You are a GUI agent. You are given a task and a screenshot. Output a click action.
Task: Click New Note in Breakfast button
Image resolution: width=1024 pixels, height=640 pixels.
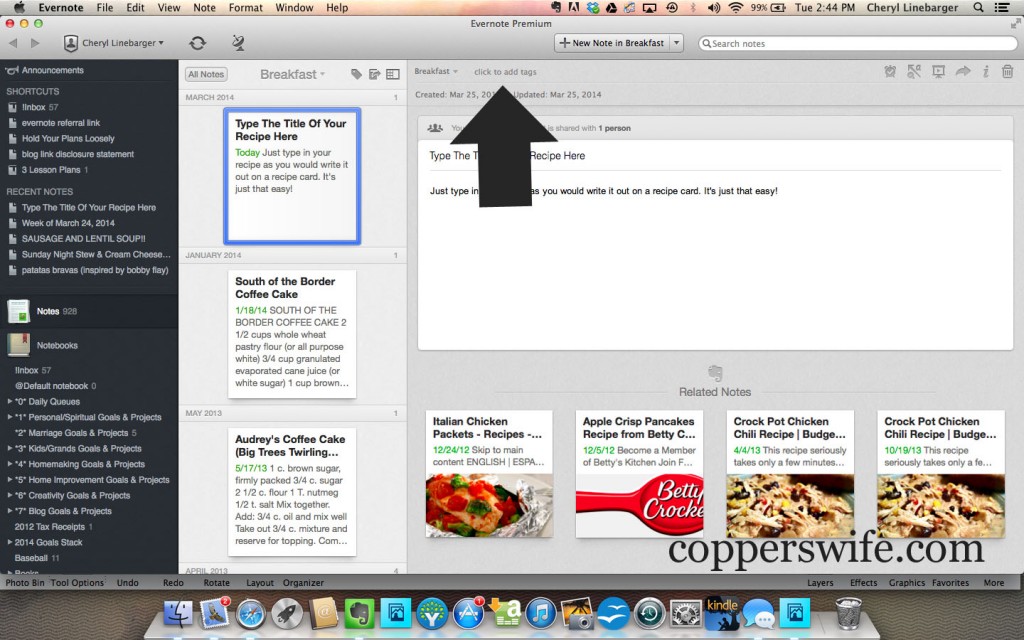tap(612, 43)
